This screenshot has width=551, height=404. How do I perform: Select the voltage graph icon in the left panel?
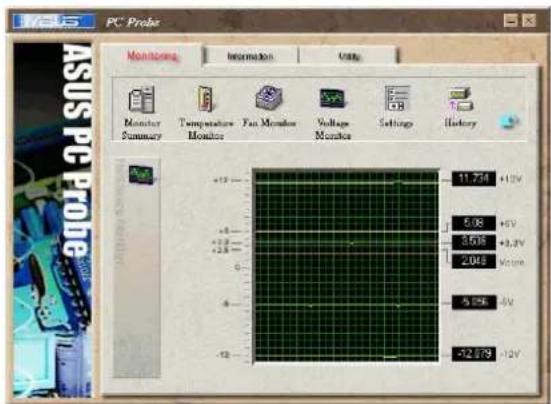coord(141,175)
